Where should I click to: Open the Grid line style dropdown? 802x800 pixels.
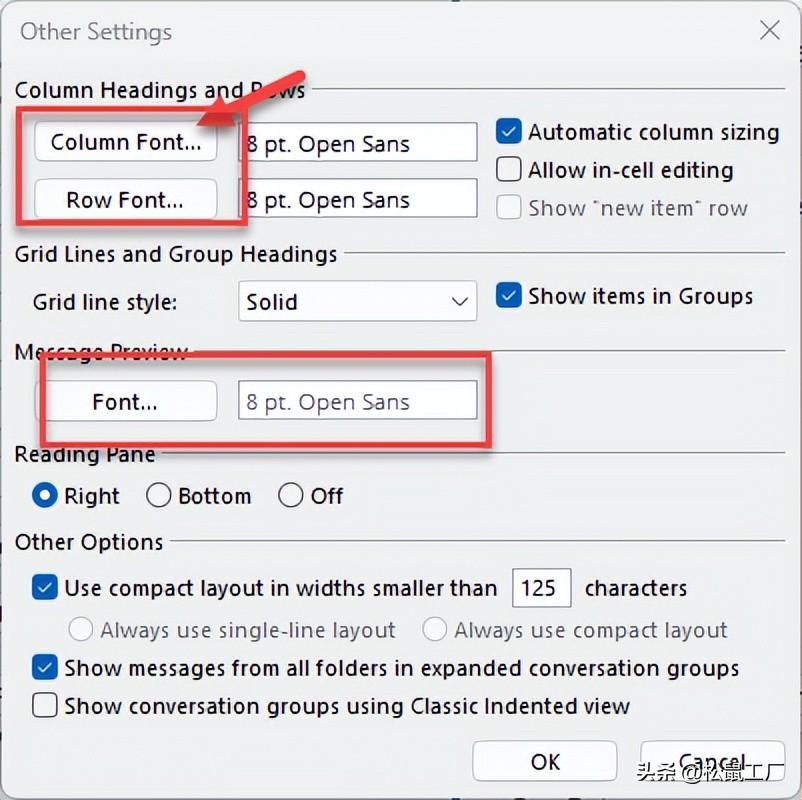click(x=357, y=301)
